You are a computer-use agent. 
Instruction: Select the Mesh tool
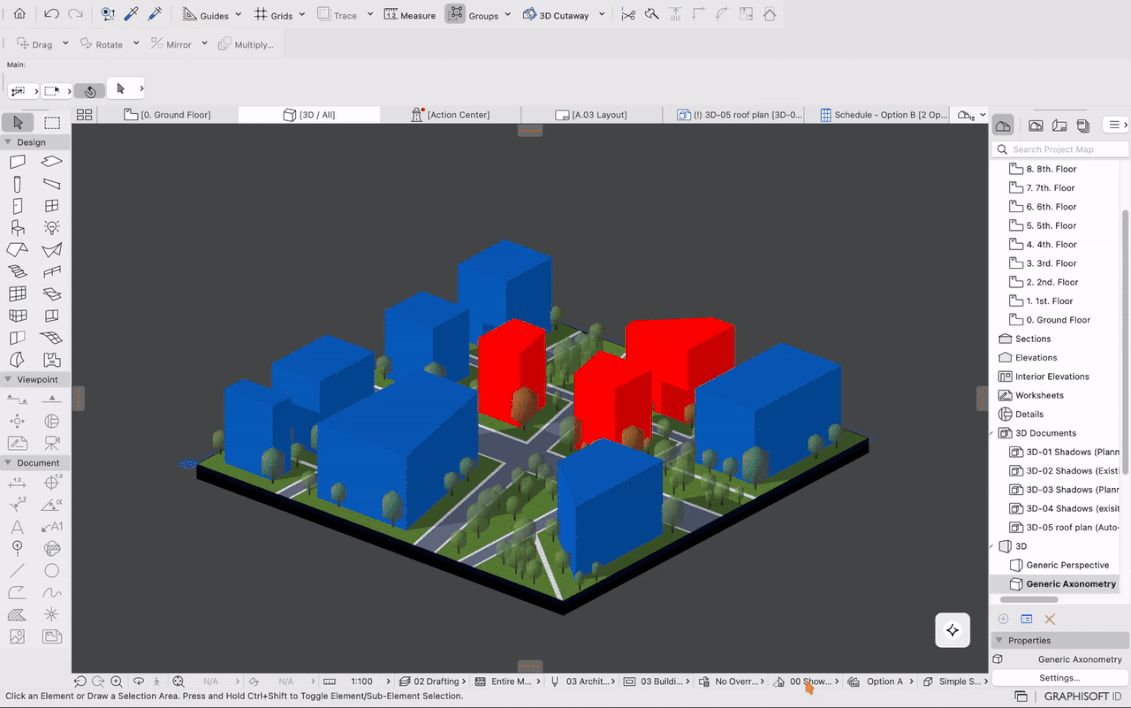pos(51,337)
